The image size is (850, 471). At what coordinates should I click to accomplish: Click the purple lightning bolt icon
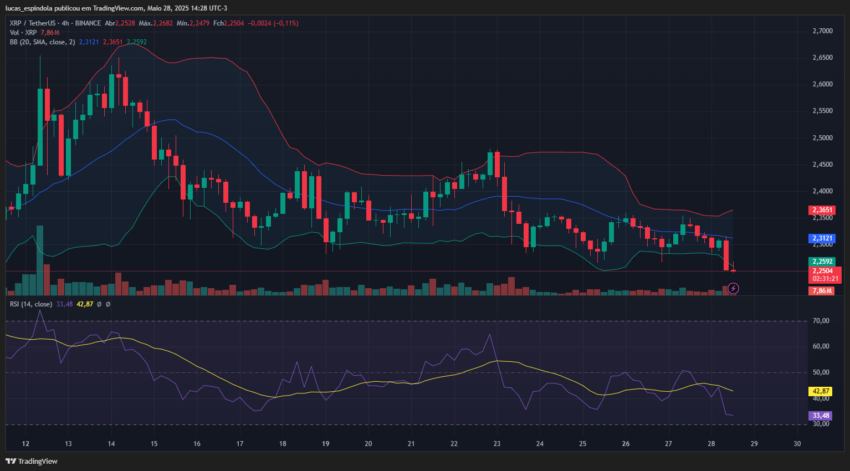click(733, 288)
